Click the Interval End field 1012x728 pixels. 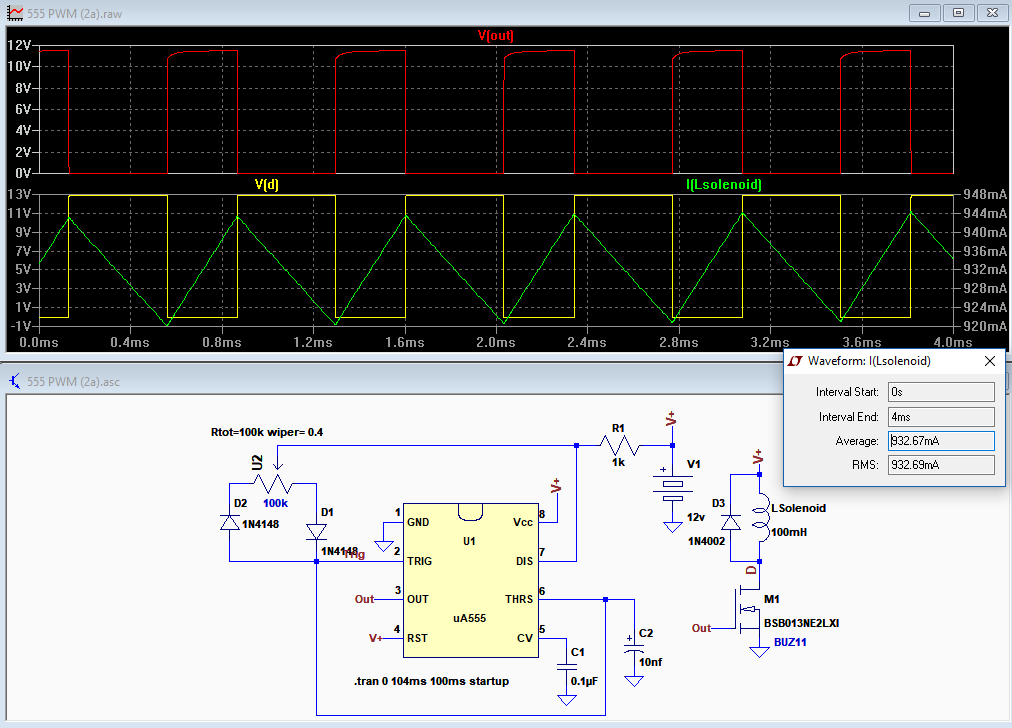click(x=941, y=417)
